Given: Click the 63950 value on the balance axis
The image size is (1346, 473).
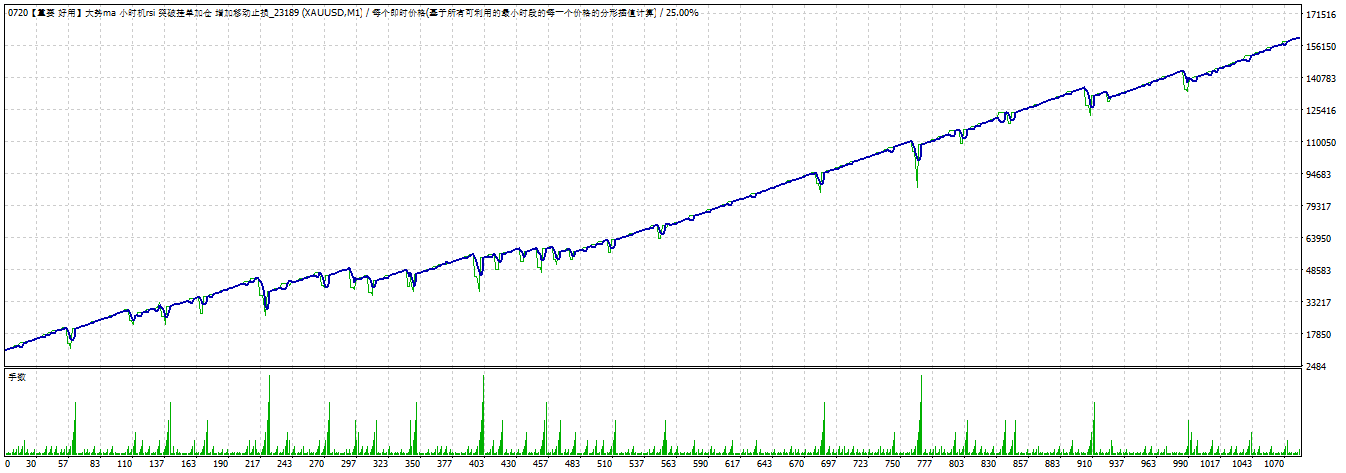Looking at the screenshot, I should [1320, 239].
